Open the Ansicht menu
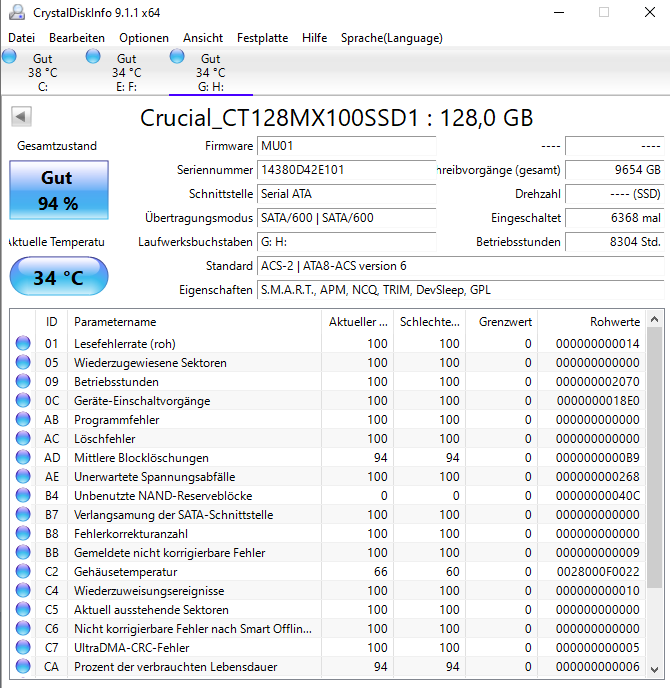670x688 pixels. point(203,38)
